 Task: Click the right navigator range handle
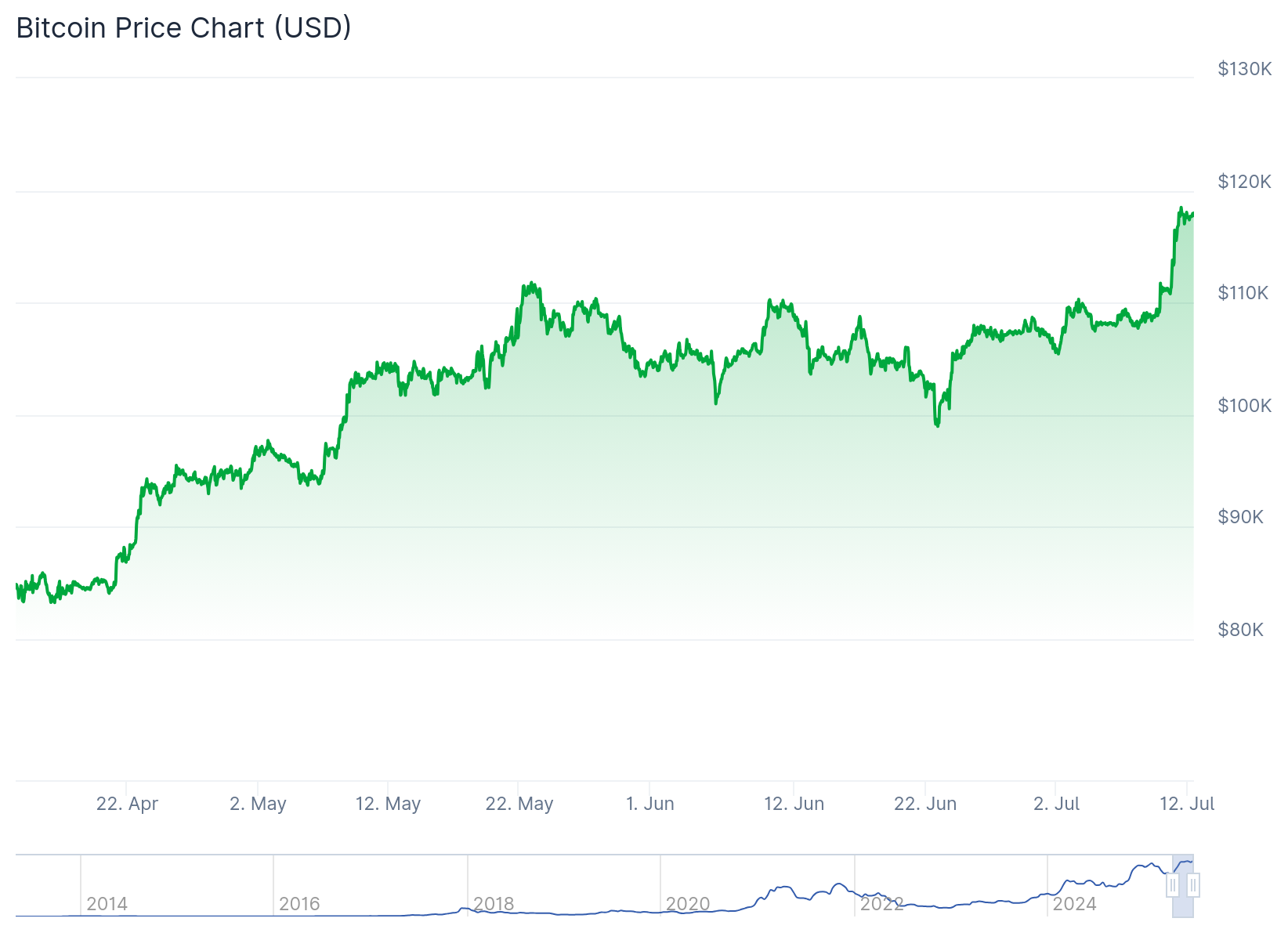click(x=1192, y=885)
